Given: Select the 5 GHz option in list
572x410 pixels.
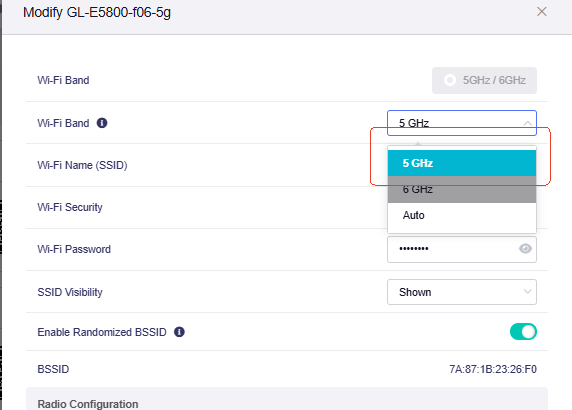Looking at the screenshot, I should click(462, 163).
